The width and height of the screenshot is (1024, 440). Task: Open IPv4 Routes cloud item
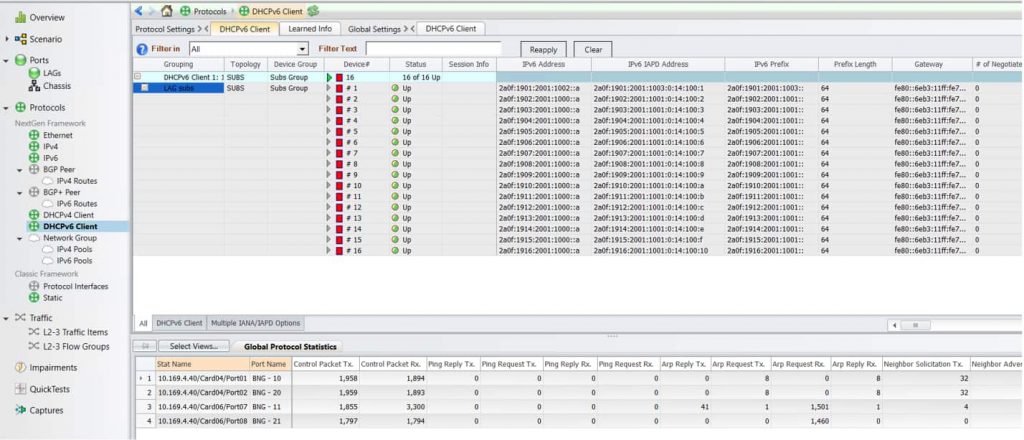(70, 181)
